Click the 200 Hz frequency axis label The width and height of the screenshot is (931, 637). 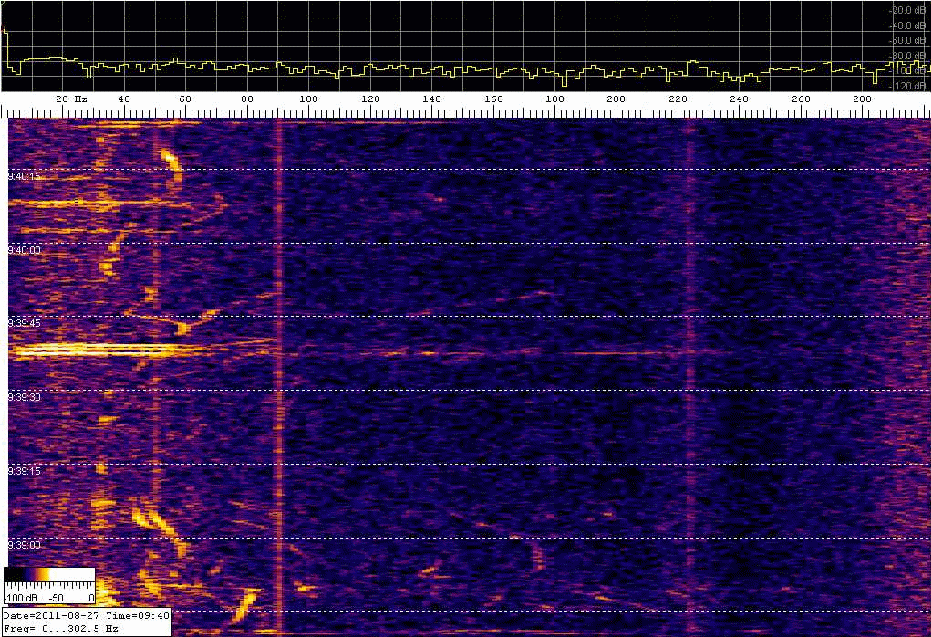pyautogui.click(x=616, y=100)
